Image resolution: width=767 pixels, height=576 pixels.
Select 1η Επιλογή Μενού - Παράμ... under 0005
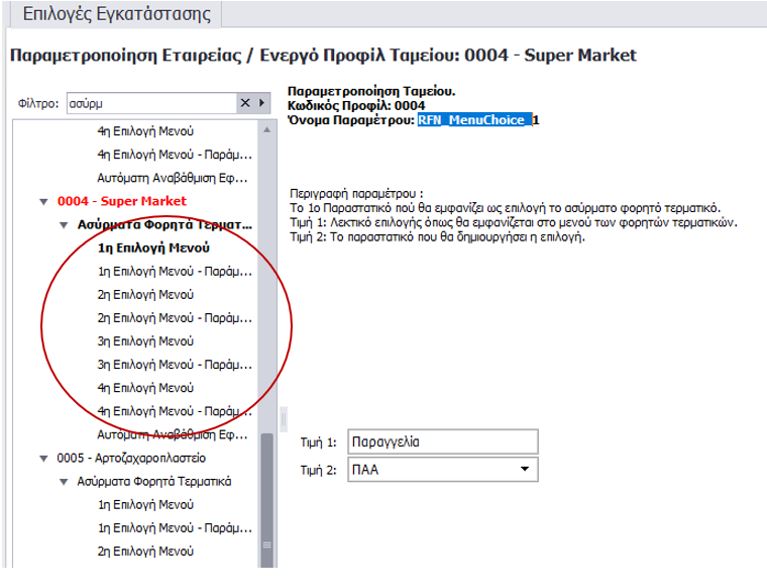point(174,528)
